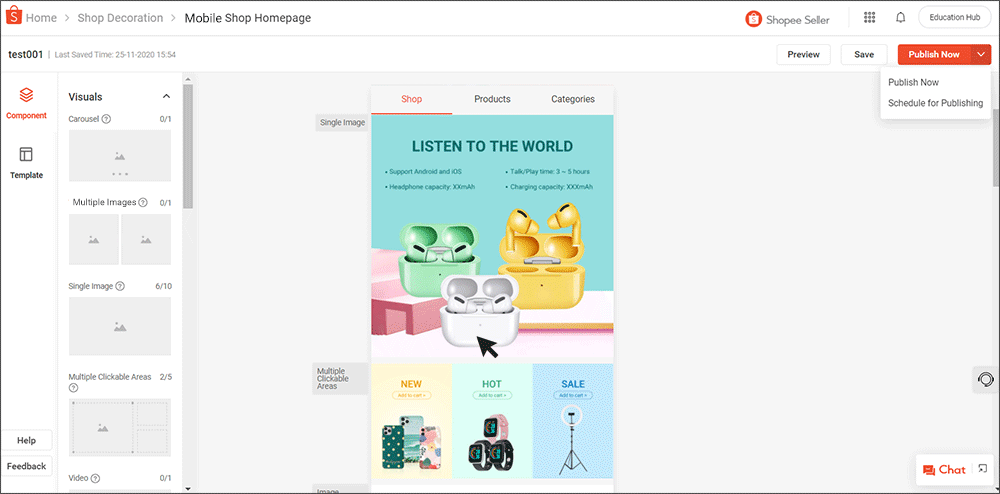
Task: Click the Mobile Shop Homepage title
Action: pyautogui.click(x=248, y=18)
